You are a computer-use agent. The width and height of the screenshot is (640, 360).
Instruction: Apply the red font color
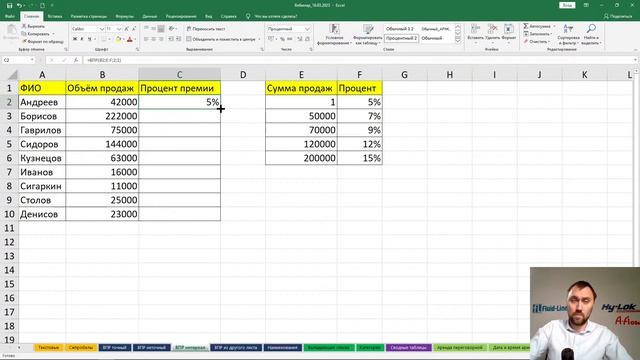click(130, 39)
